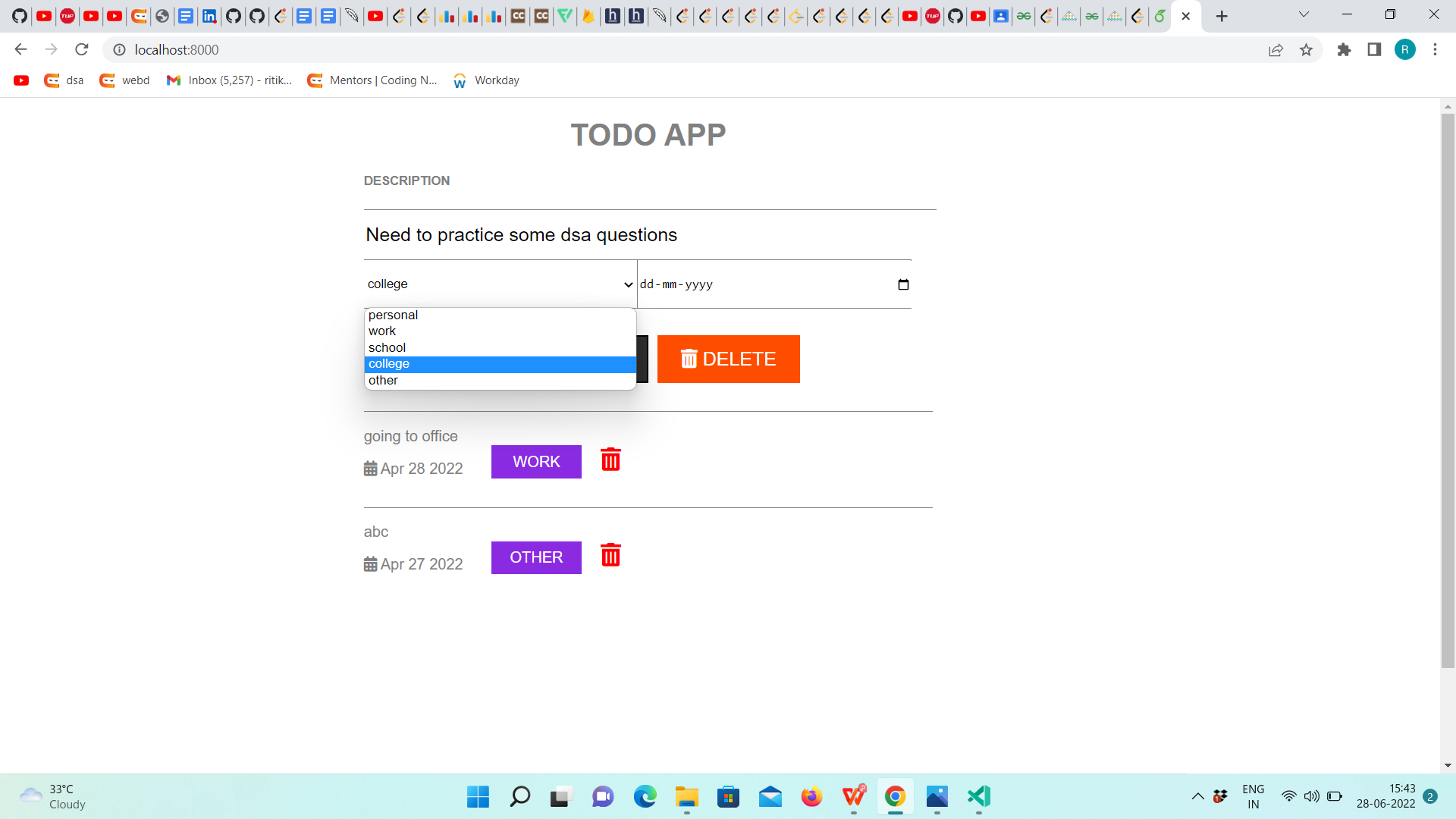
Task: Open the tab search chevron dropdown
Action: point(1304,14)
